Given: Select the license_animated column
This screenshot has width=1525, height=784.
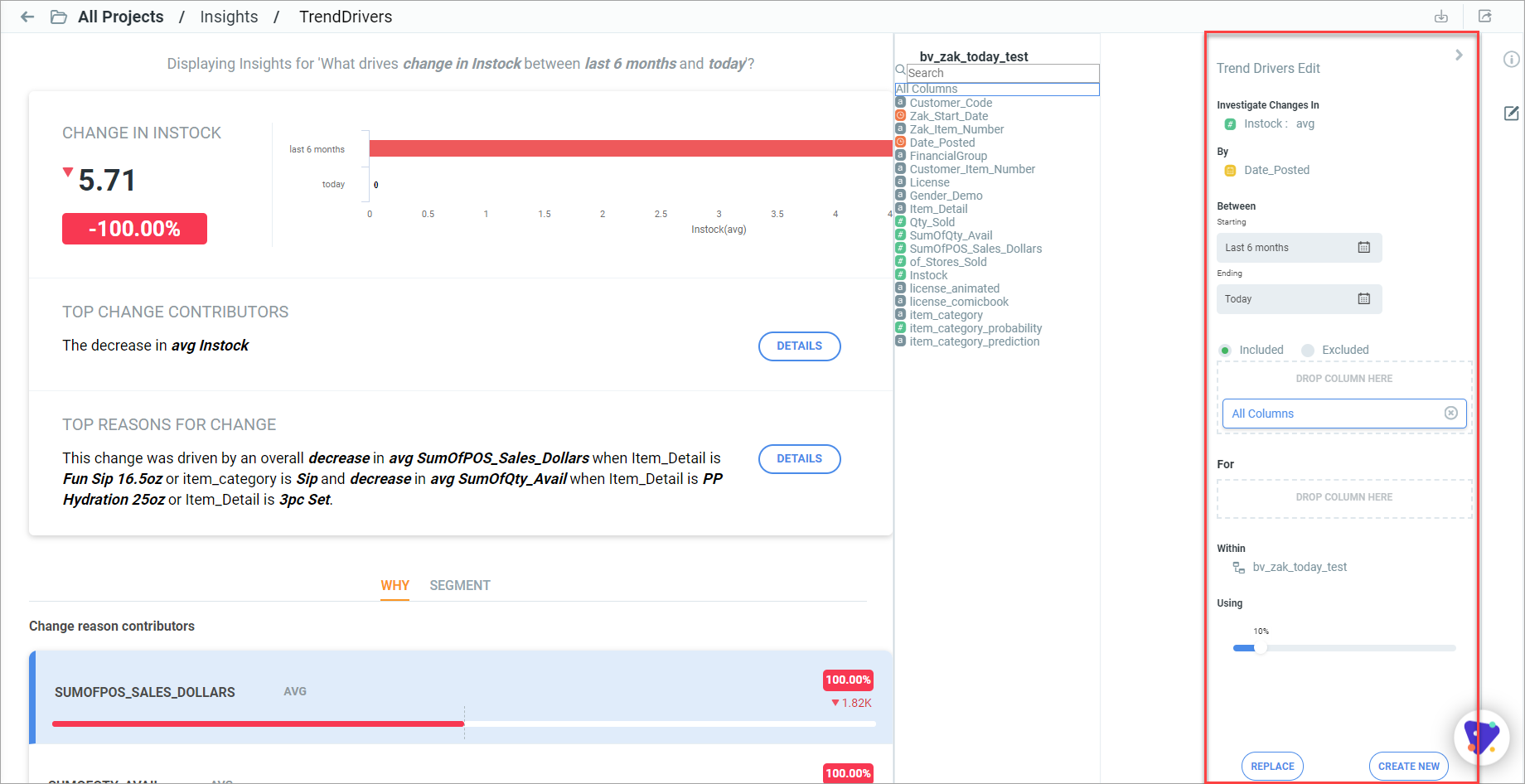Looking at the screenshot, I should [954, 288].
